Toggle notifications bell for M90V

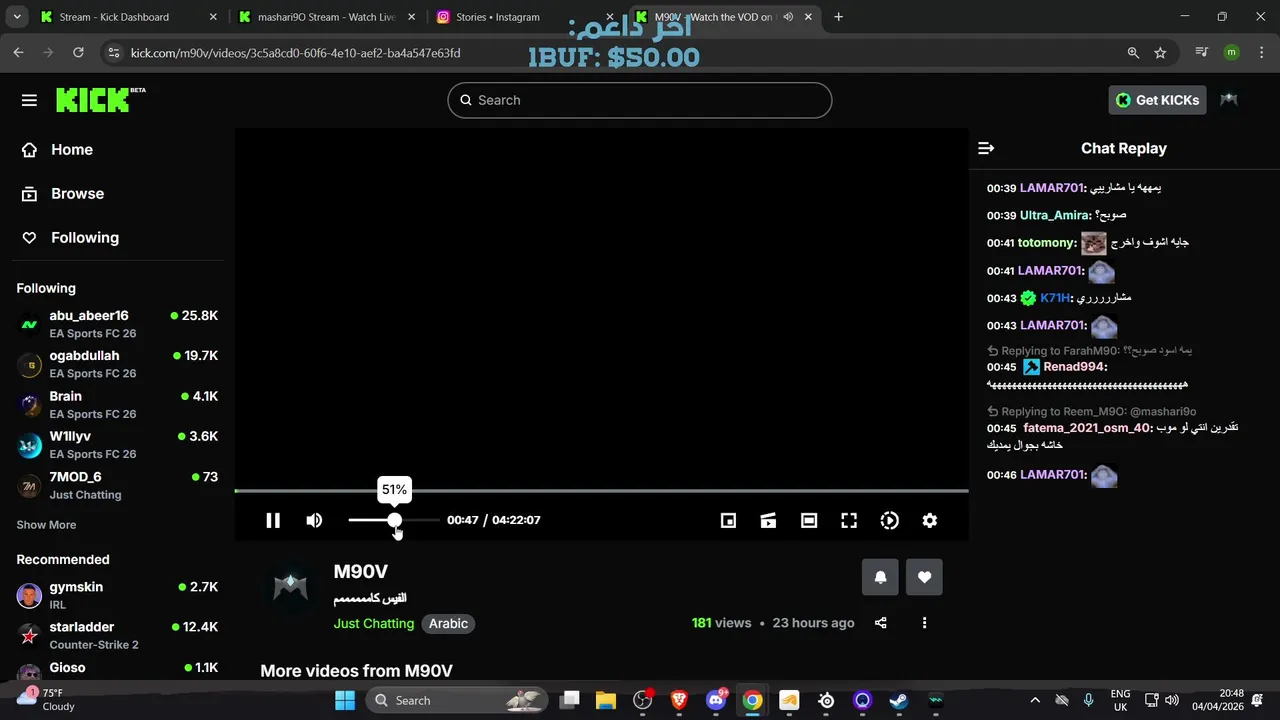(x=880, y=577)
